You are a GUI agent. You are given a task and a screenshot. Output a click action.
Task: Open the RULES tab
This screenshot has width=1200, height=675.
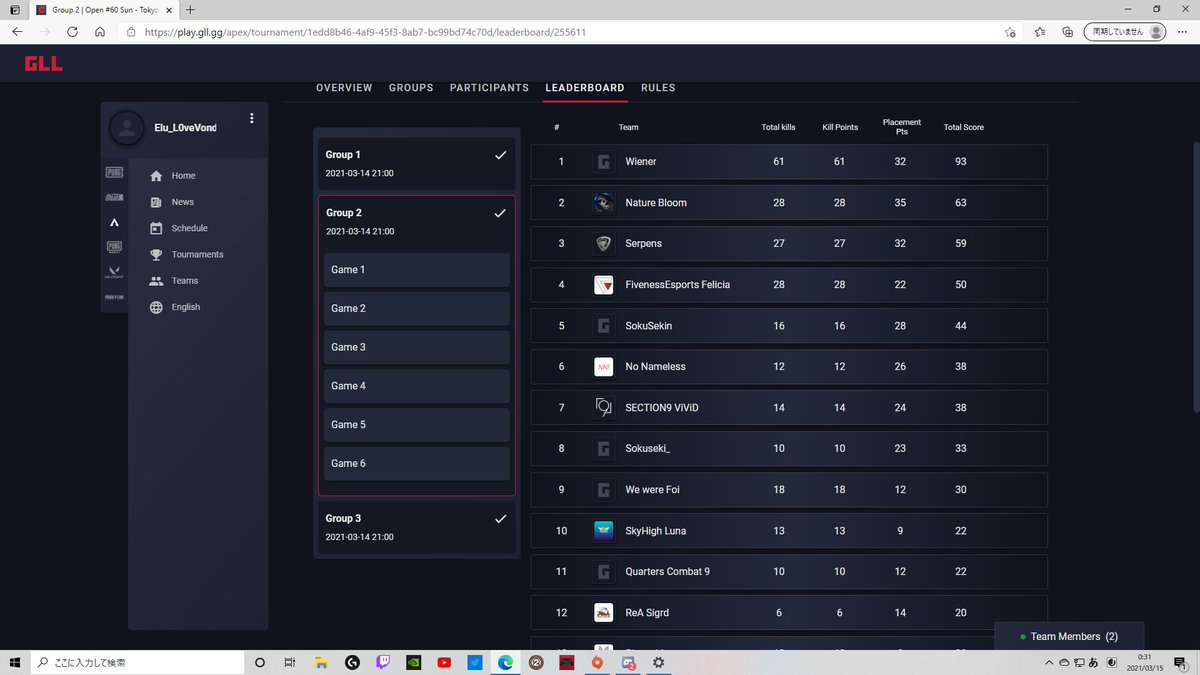click(658, 88)
